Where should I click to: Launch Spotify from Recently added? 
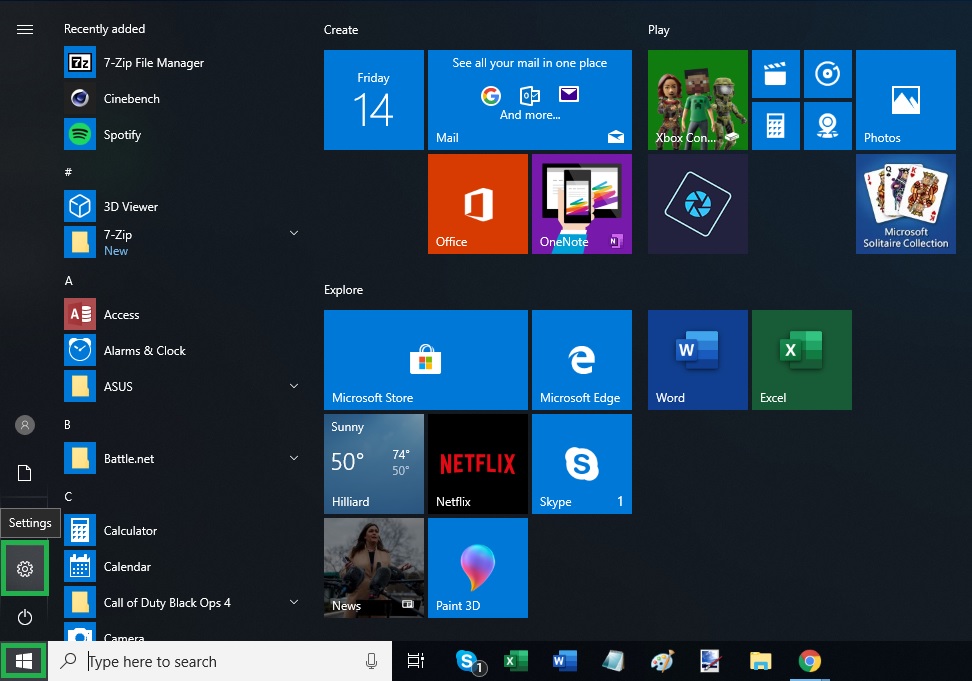pos(120,134)
